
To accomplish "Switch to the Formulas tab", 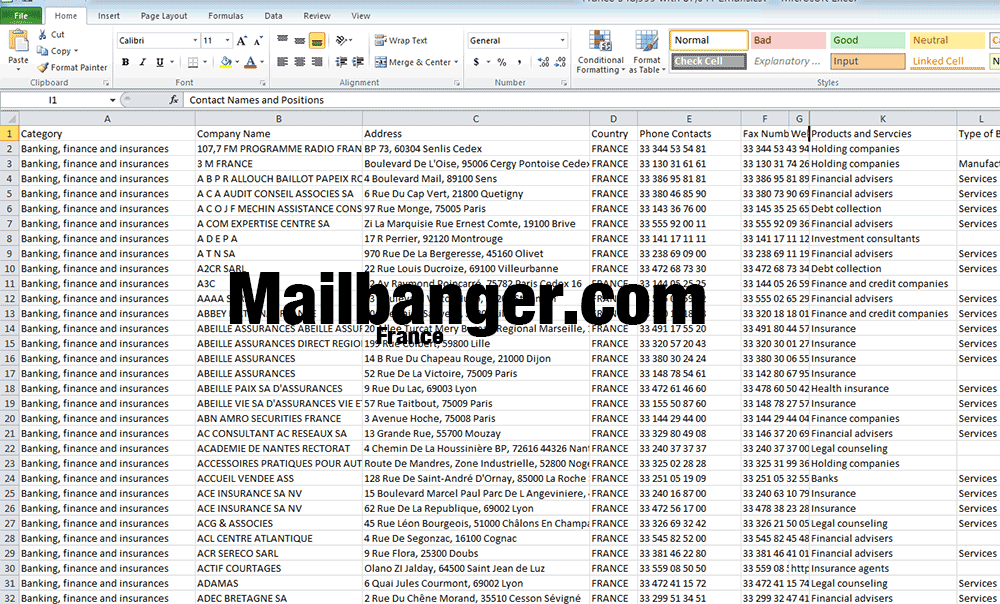I will [226, 16].
